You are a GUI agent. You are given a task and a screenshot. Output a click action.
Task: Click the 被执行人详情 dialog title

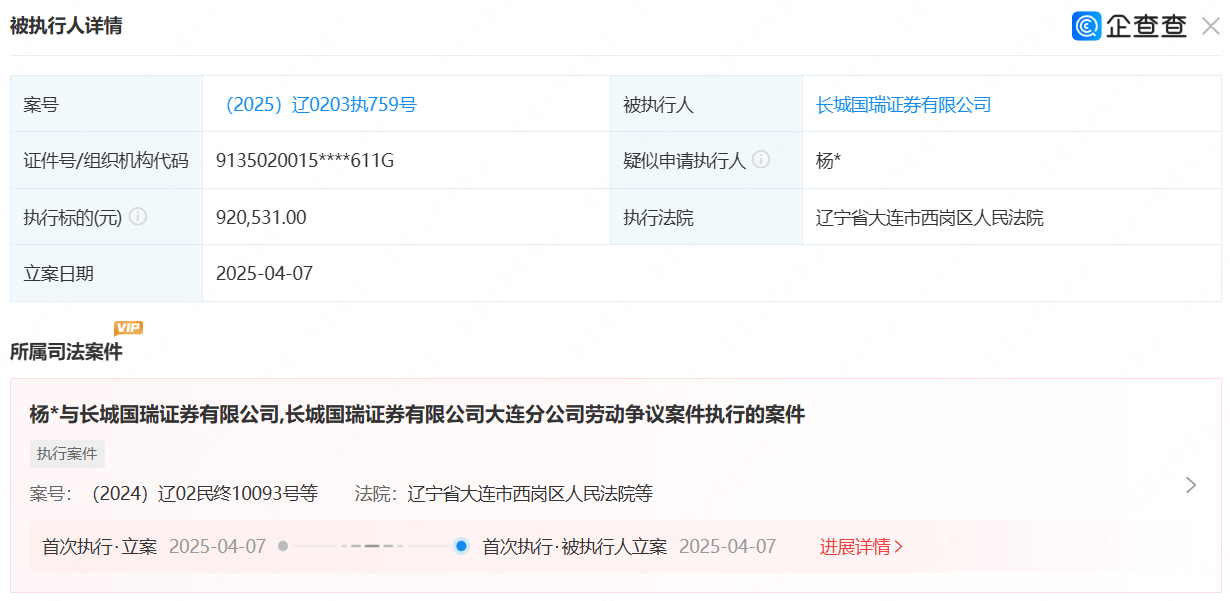pyautogui.click(x=66, y=26)
